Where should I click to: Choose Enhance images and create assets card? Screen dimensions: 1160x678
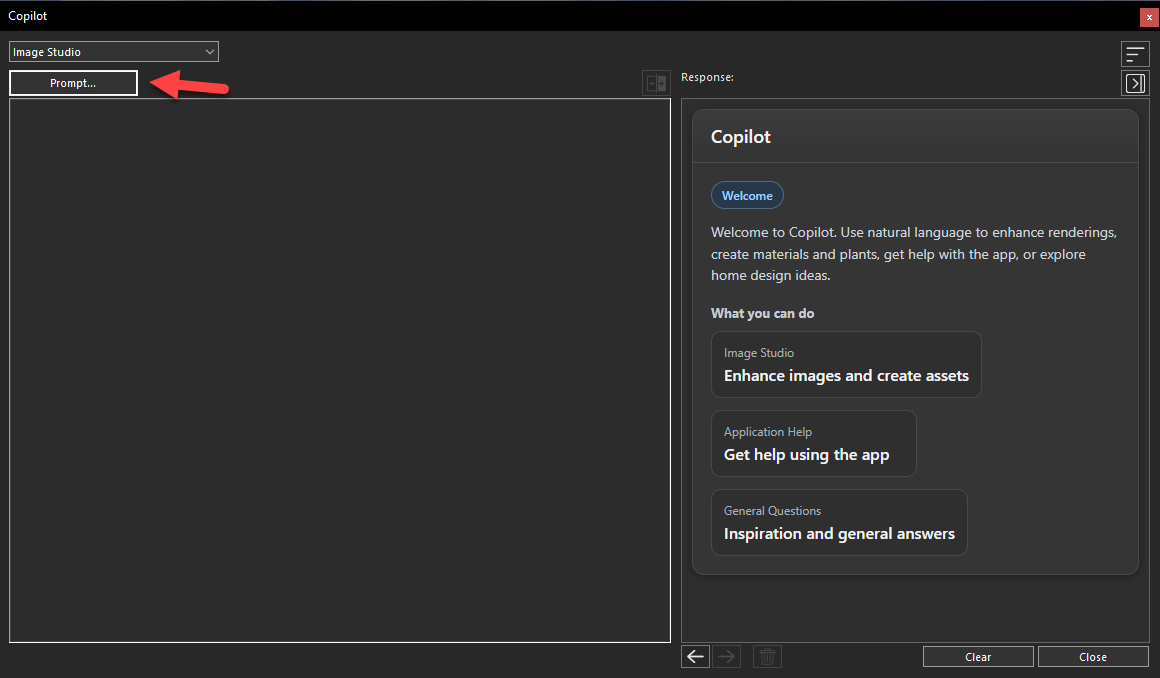846,364
